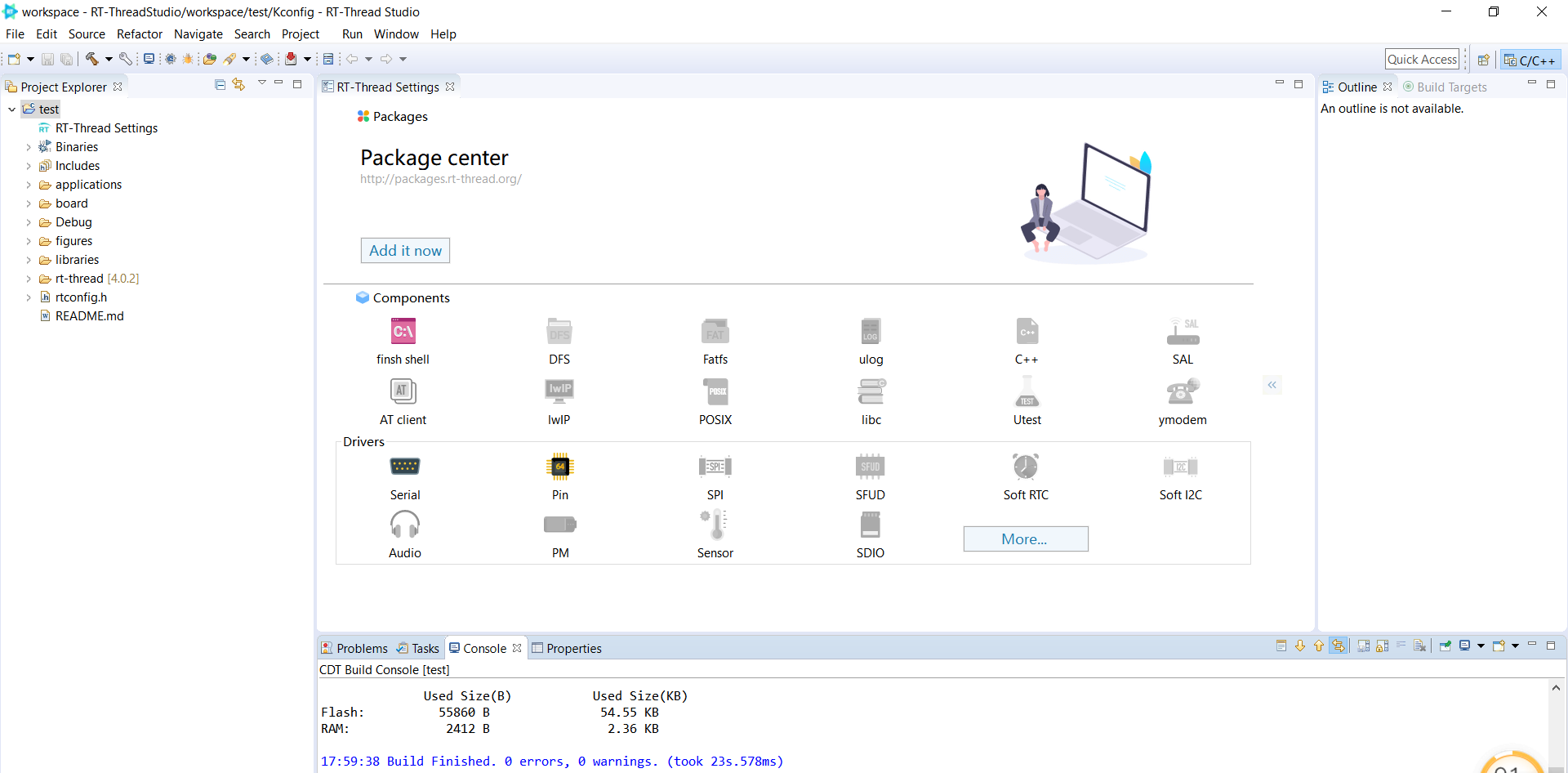Select the AT client component icon
Viewport: 1568px width, 773px height.
pos(403,391)
